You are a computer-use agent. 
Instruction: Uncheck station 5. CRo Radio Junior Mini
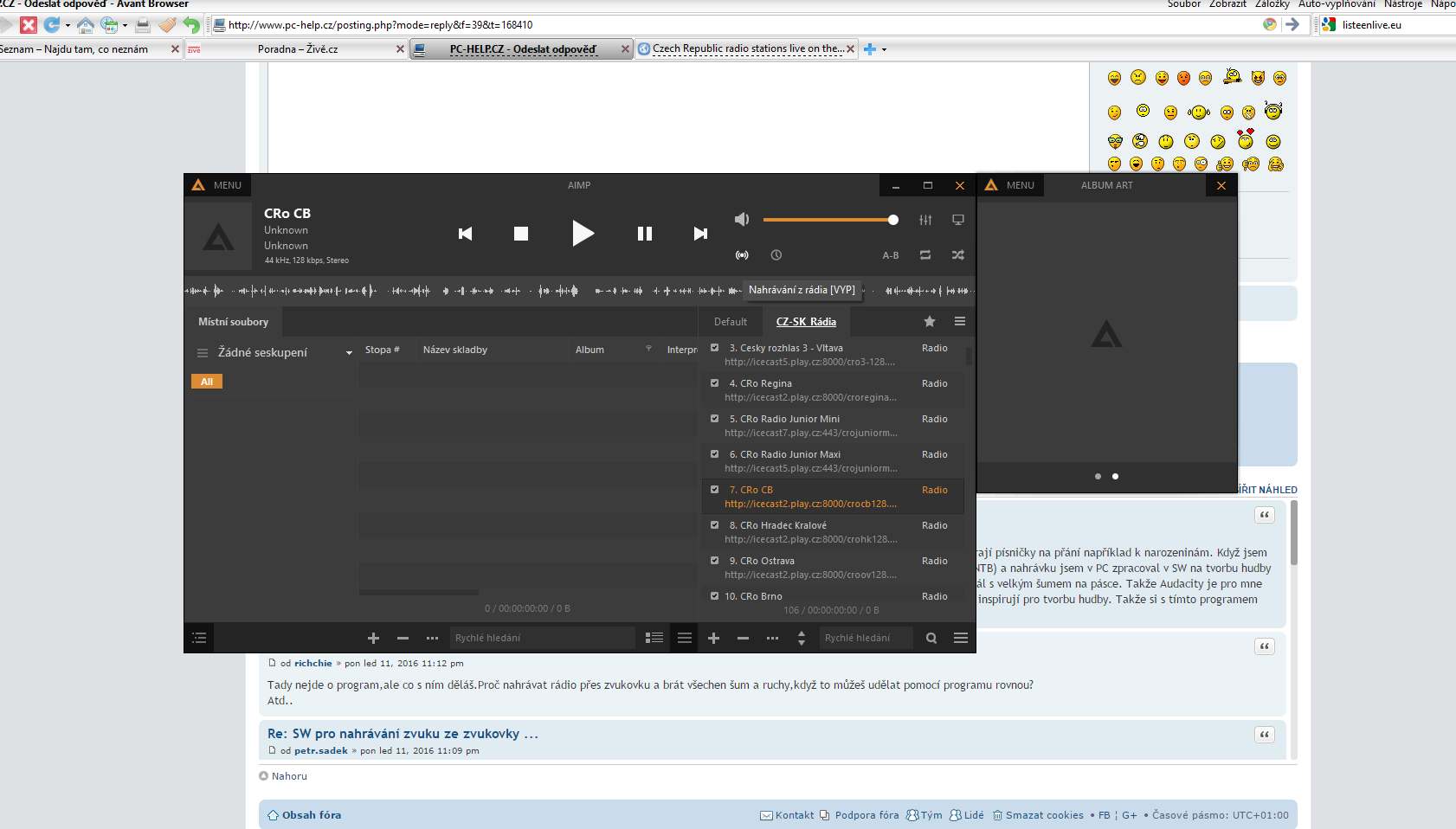point(715,419)
